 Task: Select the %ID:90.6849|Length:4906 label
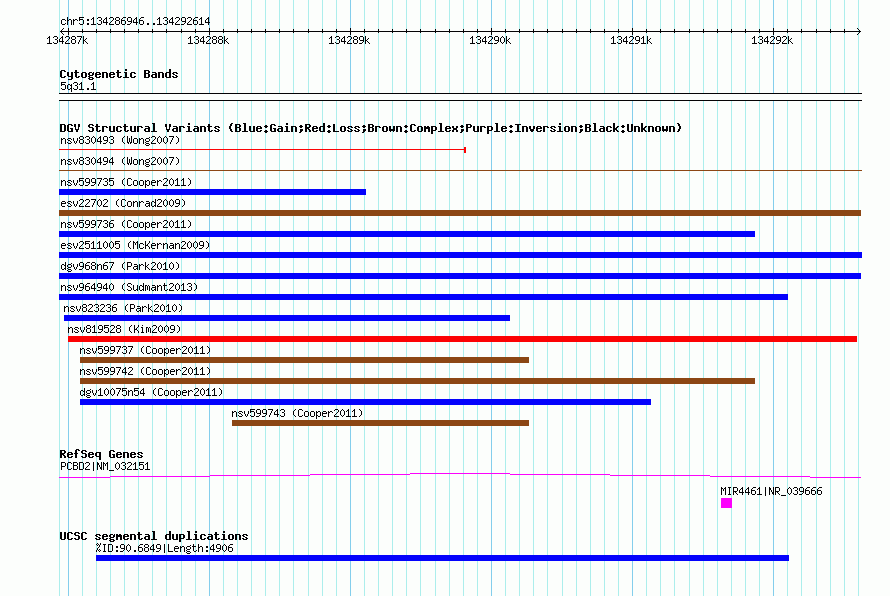coord(165,548)
